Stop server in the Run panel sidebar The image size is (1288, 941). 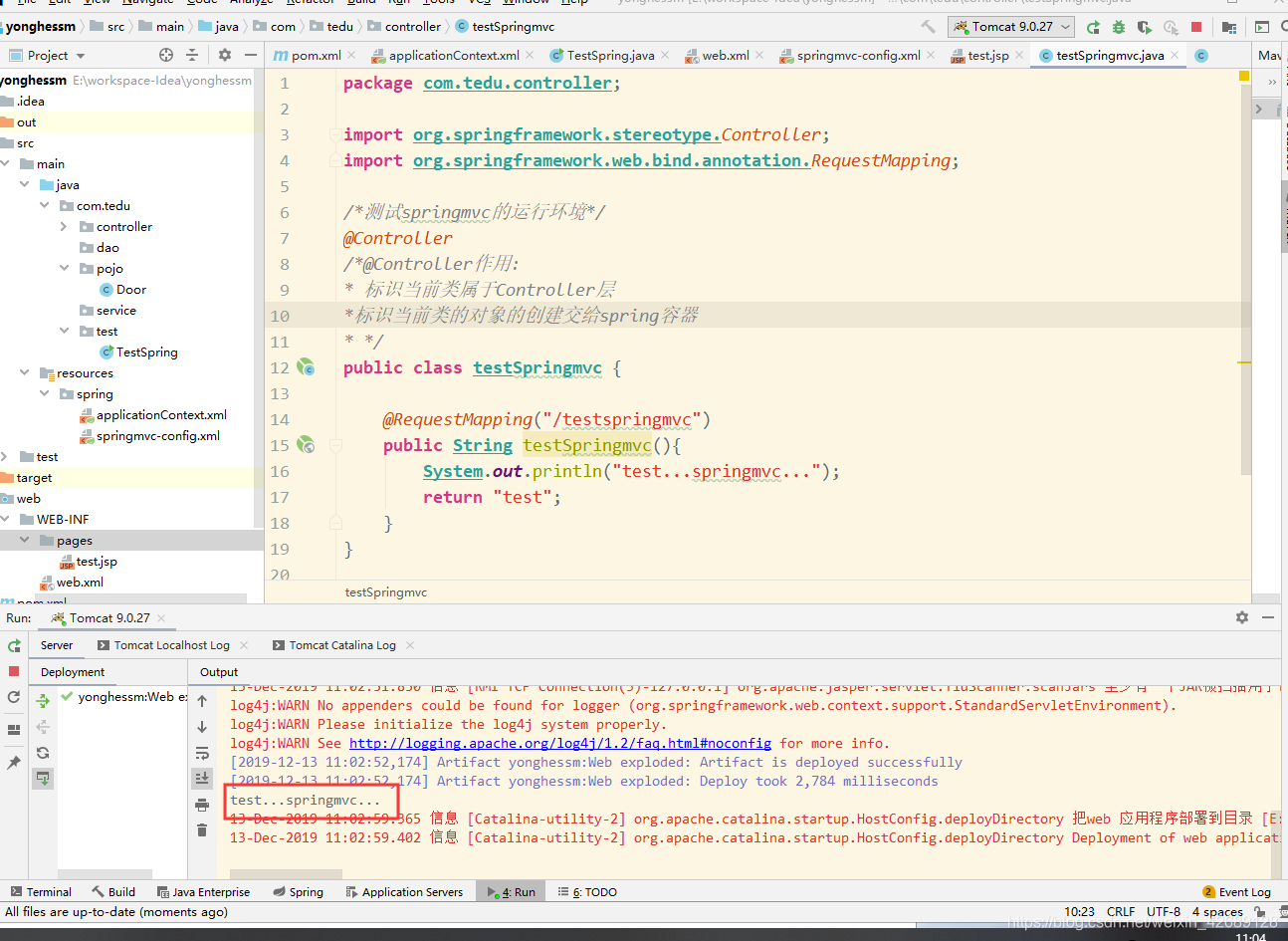(x=14, y=671)
